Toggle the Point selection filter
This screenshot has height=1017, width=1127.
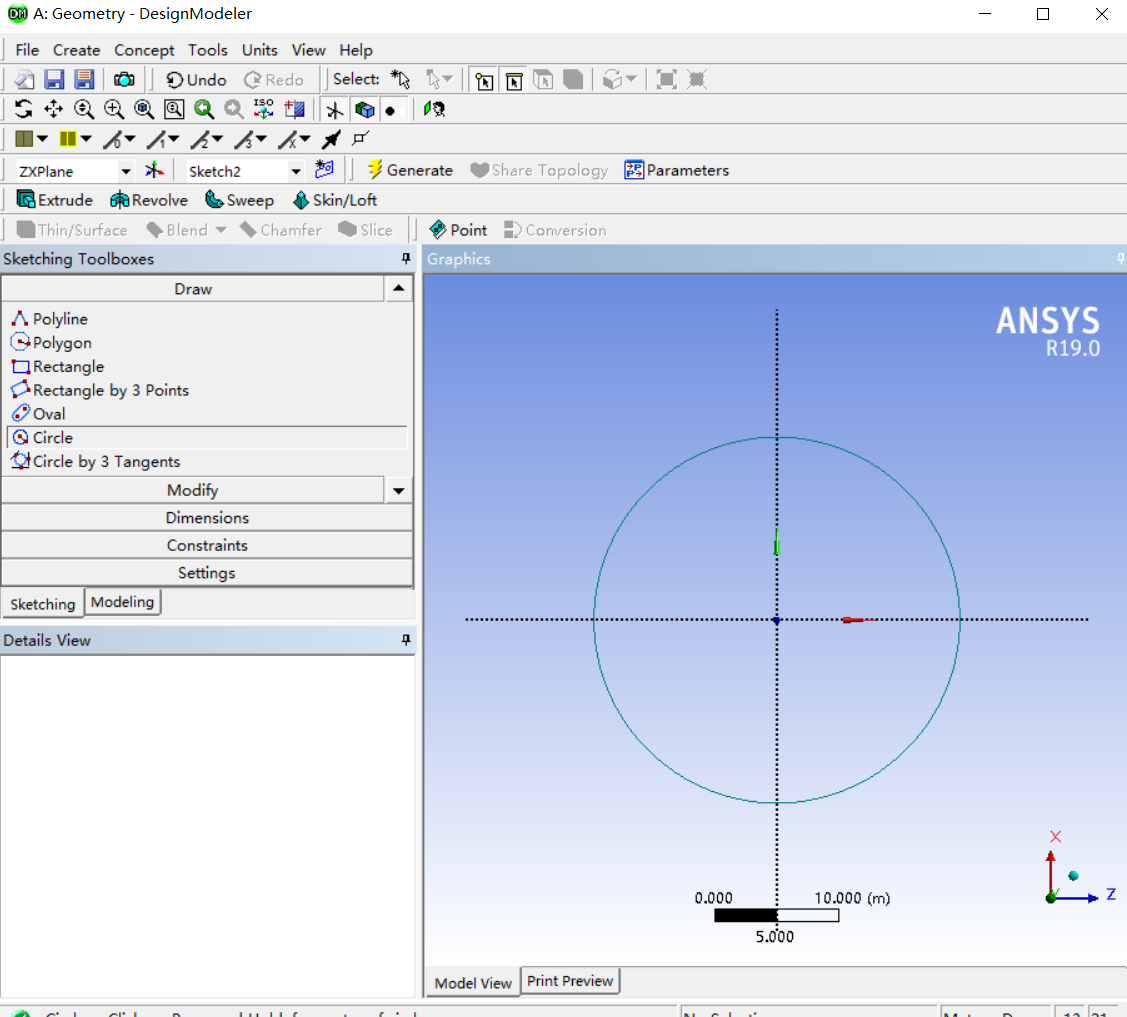pos(484,80)
